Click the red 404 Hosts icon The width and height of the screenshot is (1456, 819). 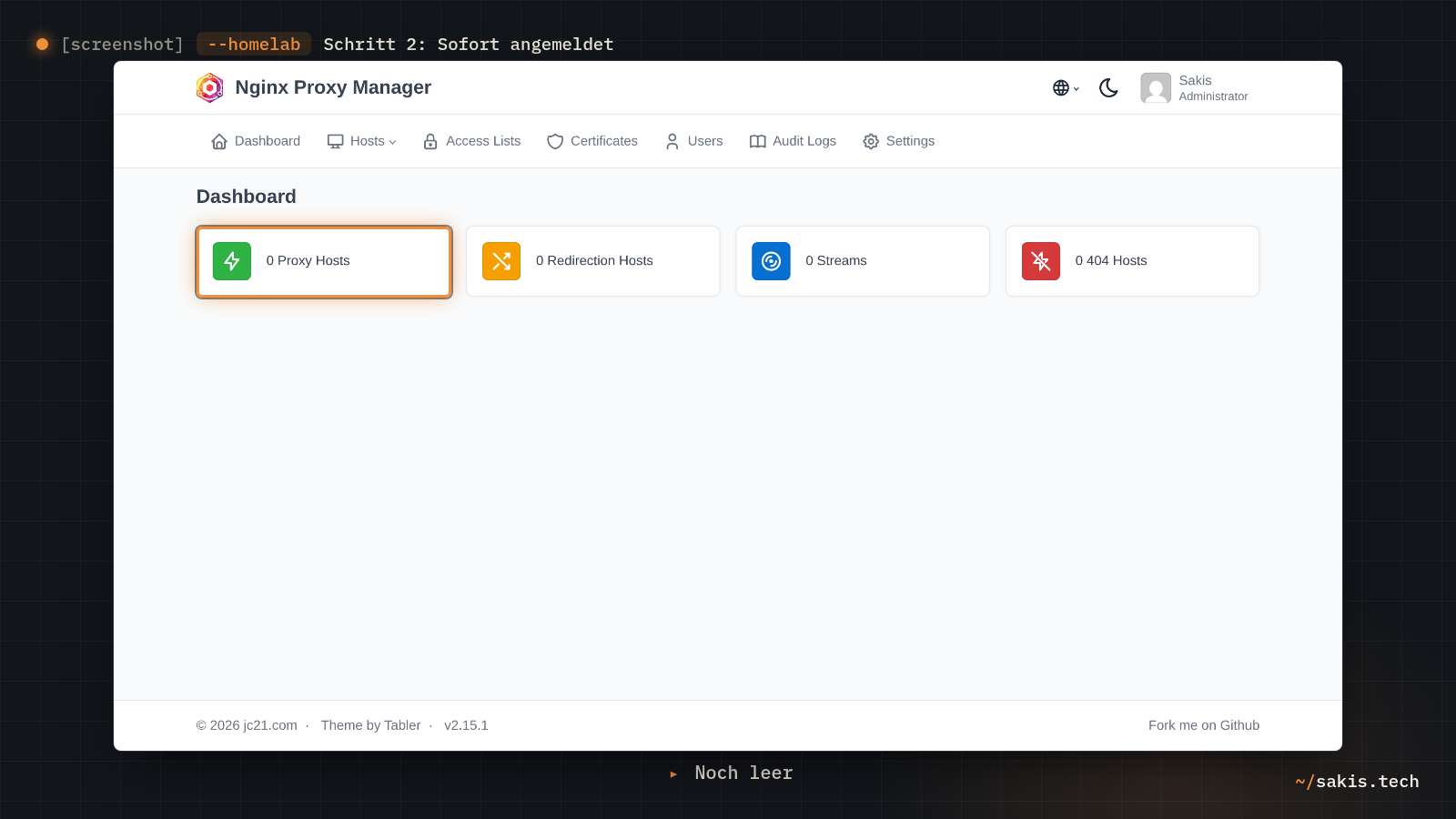tap(1041, 261)
